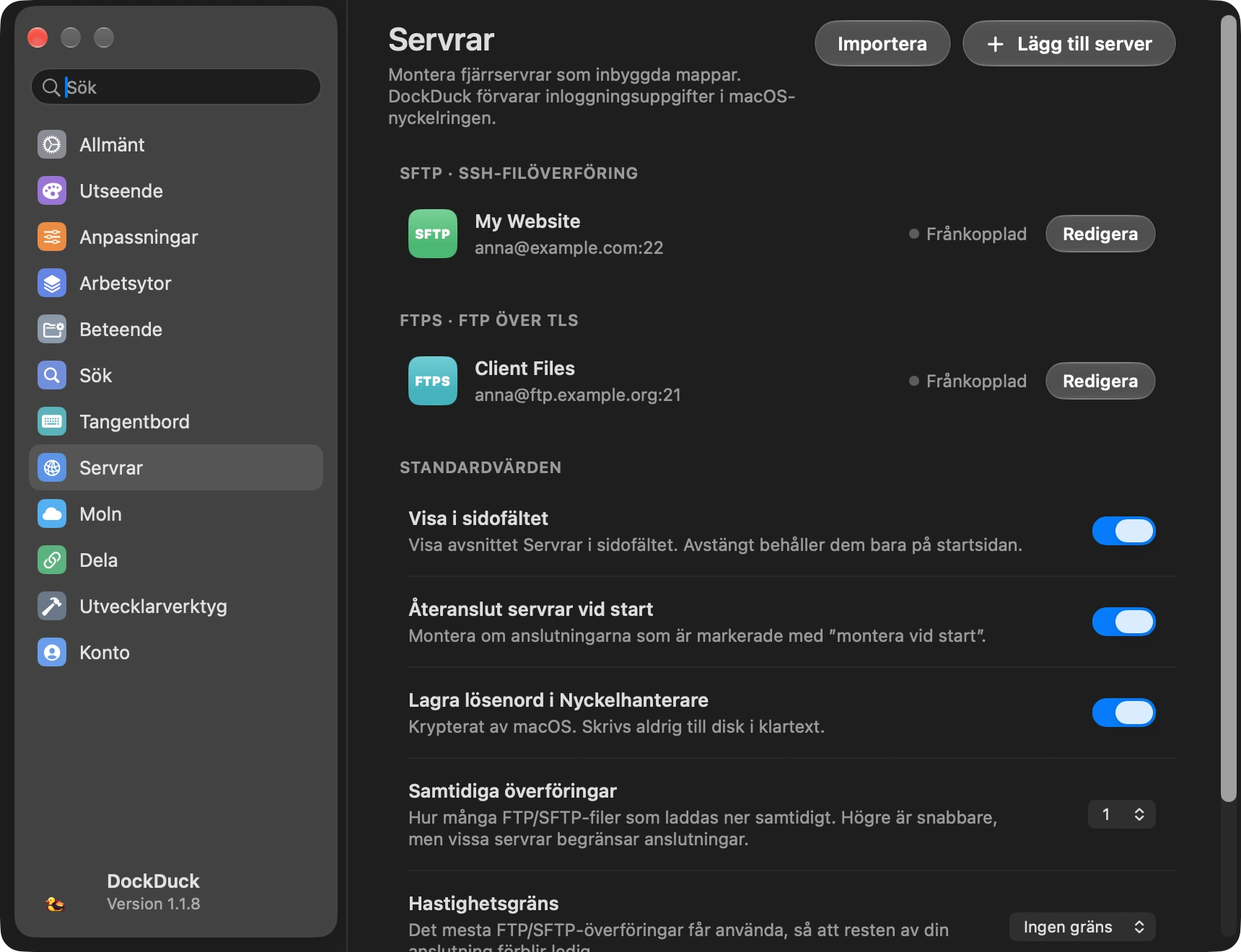
Task: Click the DockDuck duck logo
Action: tap(55, 903)
